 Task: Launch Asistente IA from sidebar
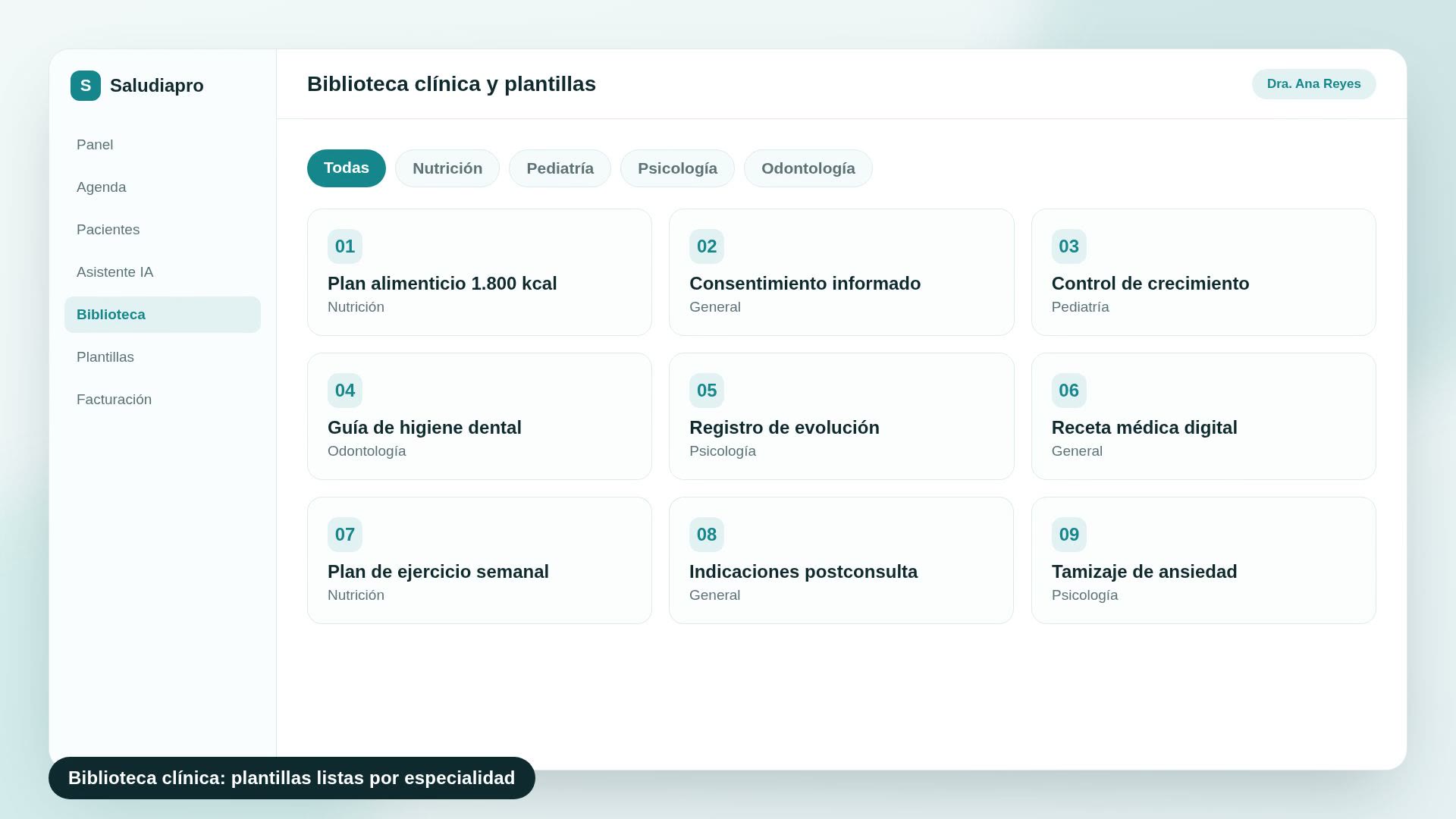(x=162, y=272)
